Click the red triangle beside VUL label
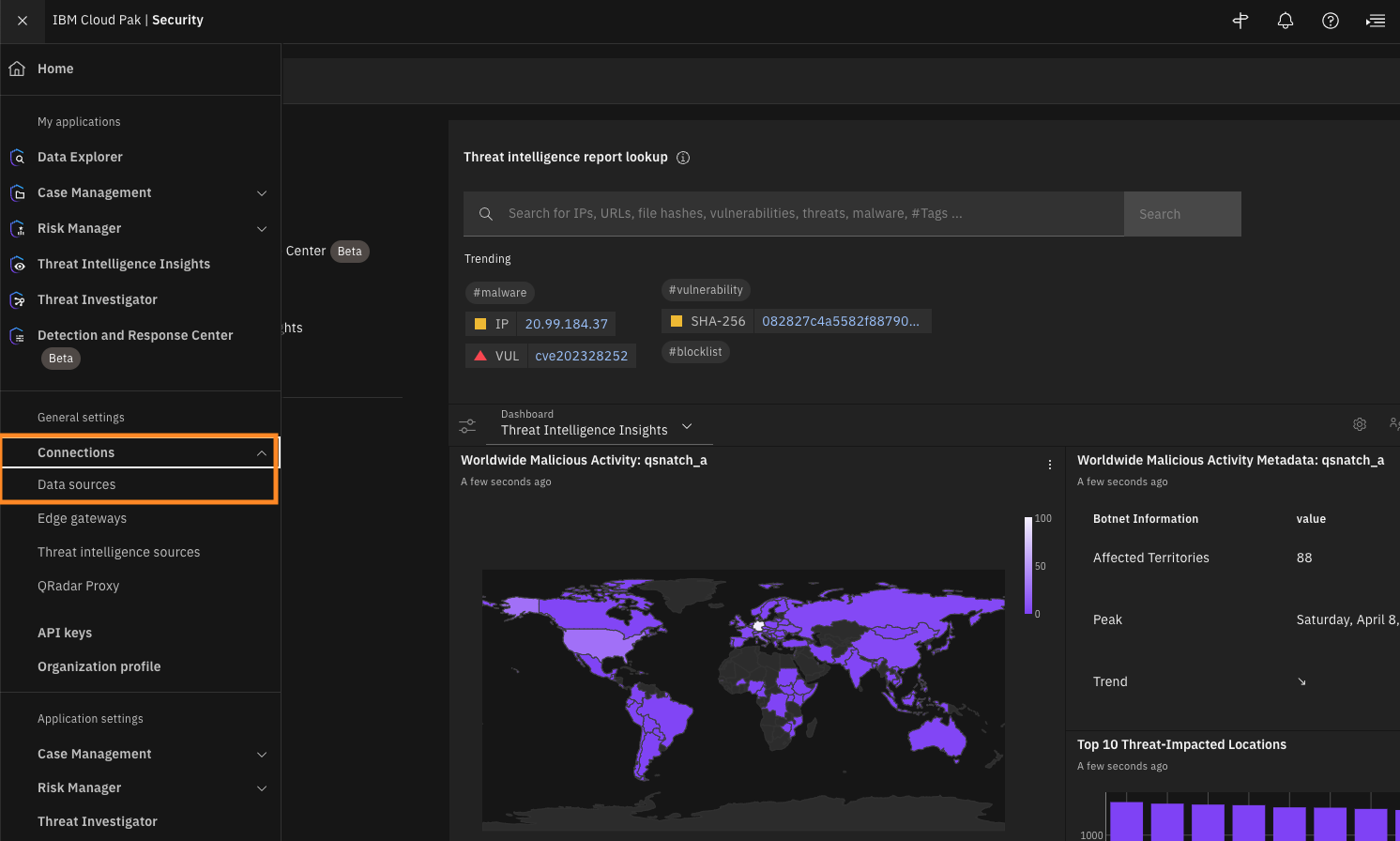The height and width of the screenshot is (841, 1400). (480, 356)
